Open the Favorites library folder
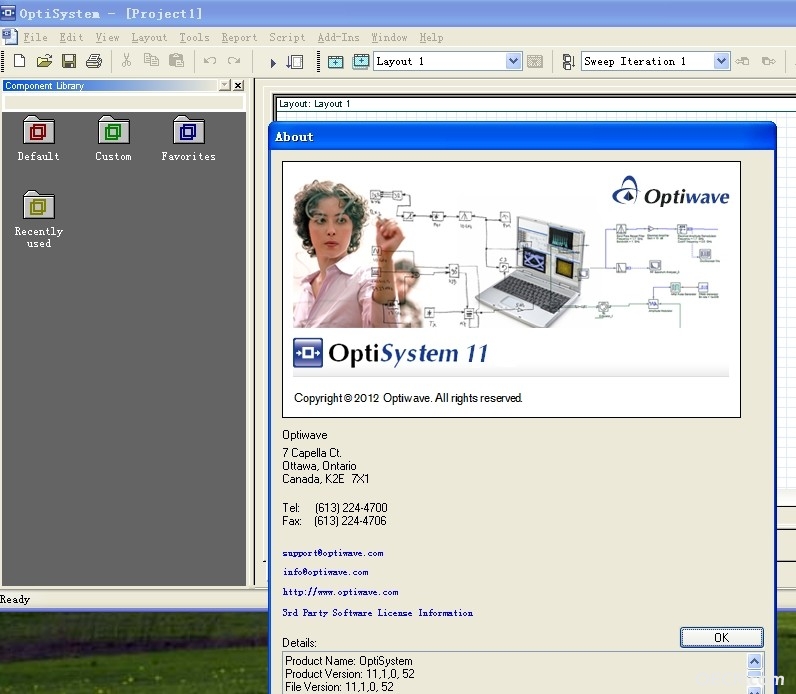The image size is (796, 694). pos(188,138)
